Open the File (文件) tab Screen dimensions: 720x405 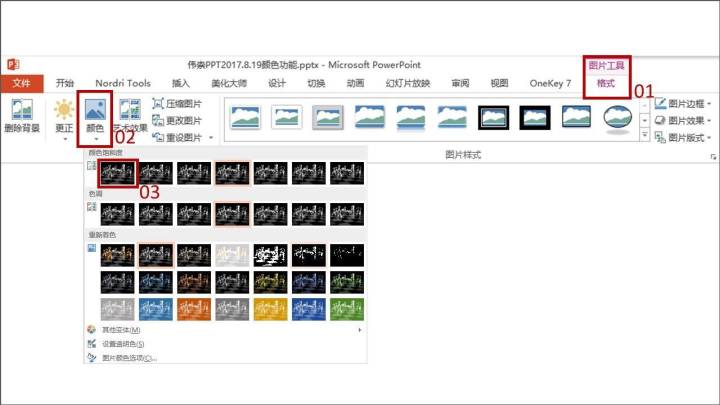pos(22,83)
